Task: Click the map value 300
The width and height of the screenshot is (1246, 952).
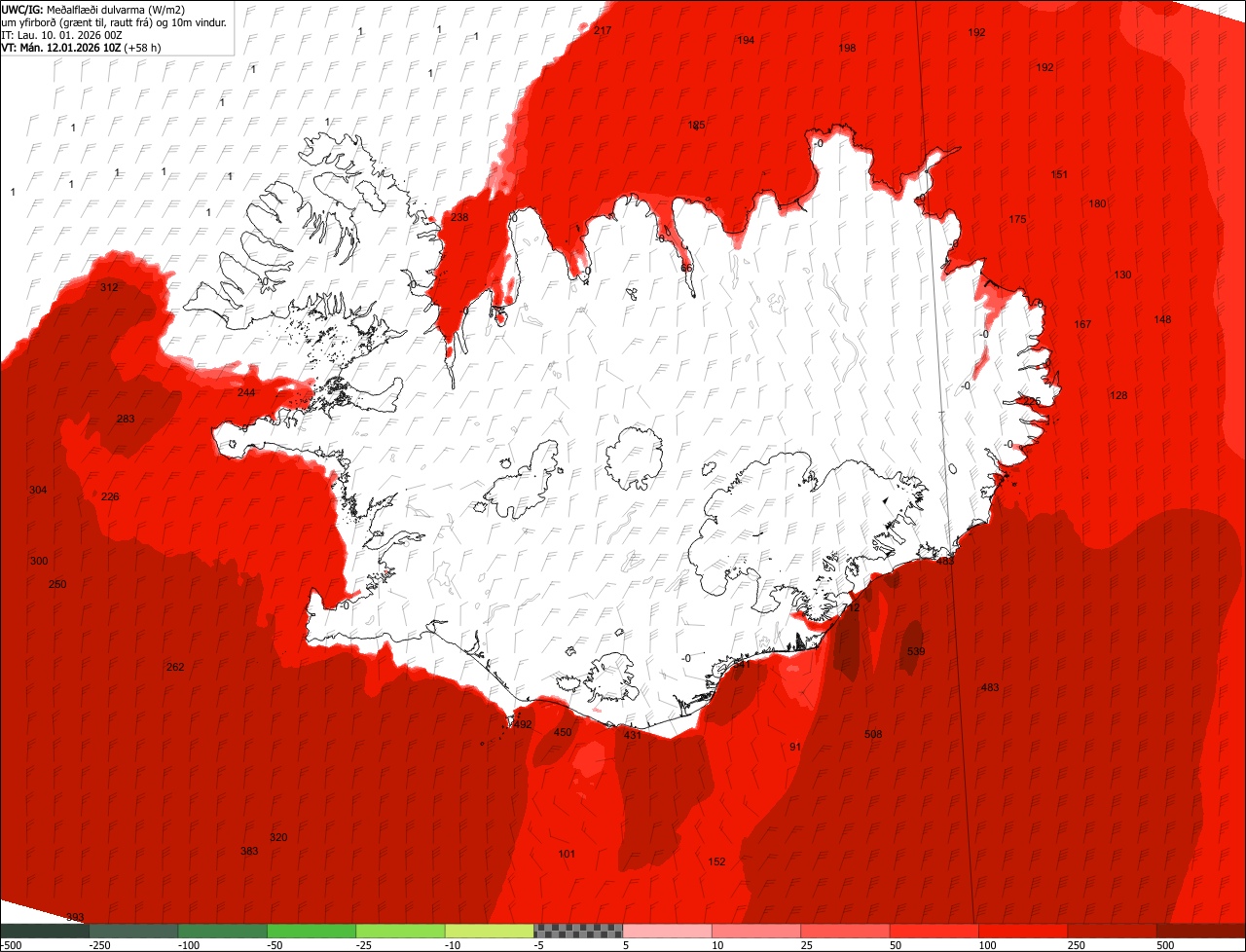Action: click(x=39, y=561)
